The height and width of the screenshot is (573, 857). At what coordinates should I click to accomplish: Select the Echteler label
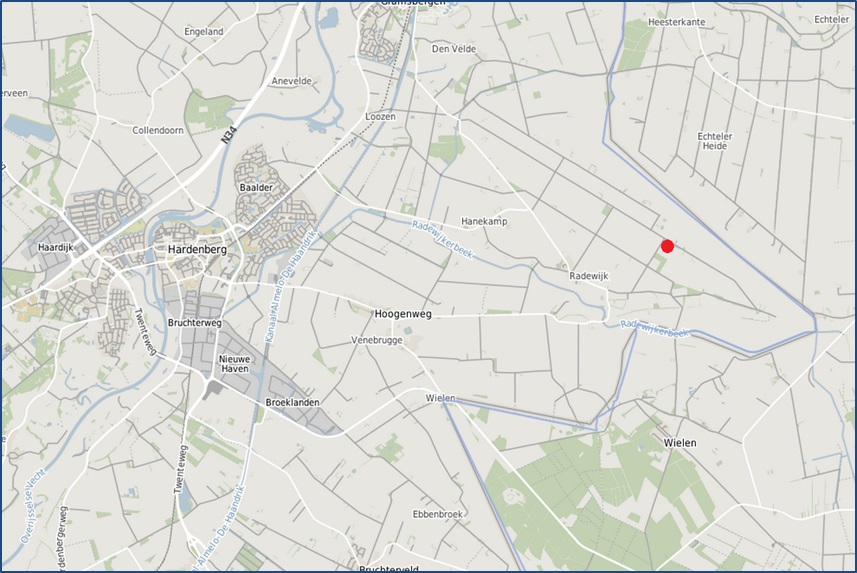coord(832,19)
